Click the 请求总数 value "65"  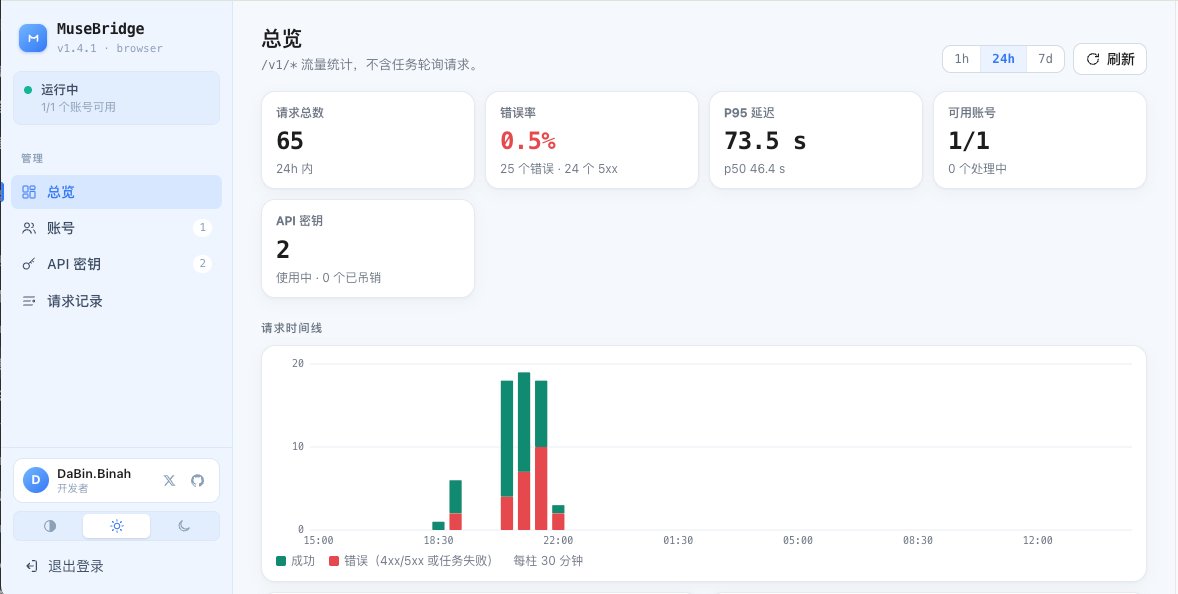pos(290,140)
